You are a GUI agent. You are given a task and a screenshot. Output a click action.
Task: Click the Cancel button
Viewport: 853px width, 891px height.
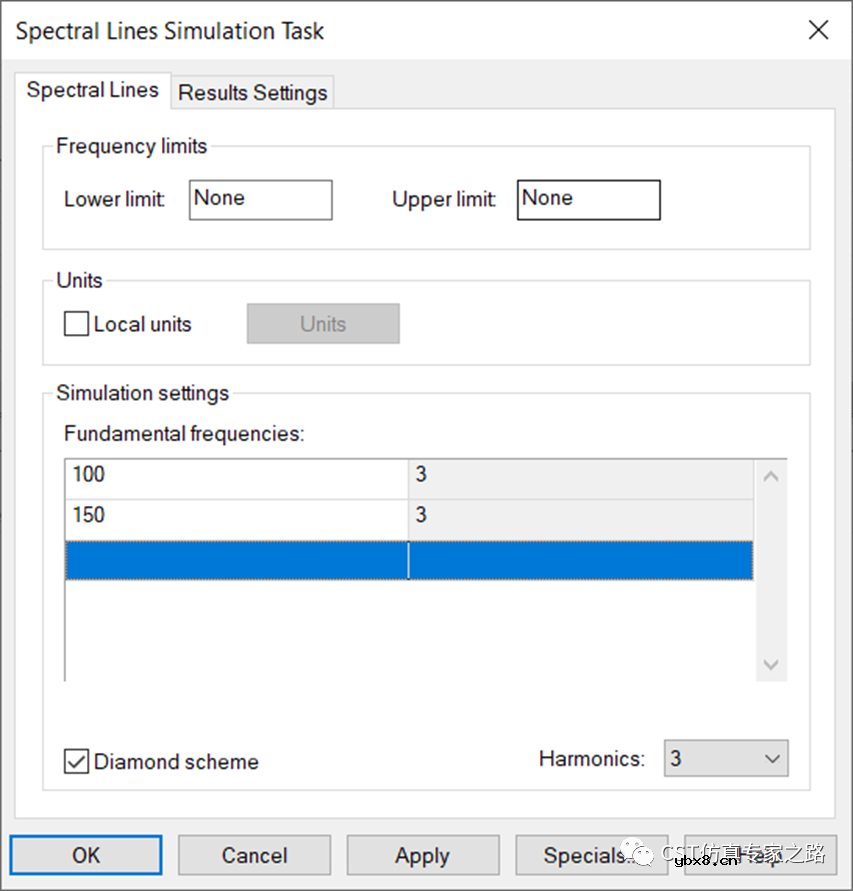[254, 855]
